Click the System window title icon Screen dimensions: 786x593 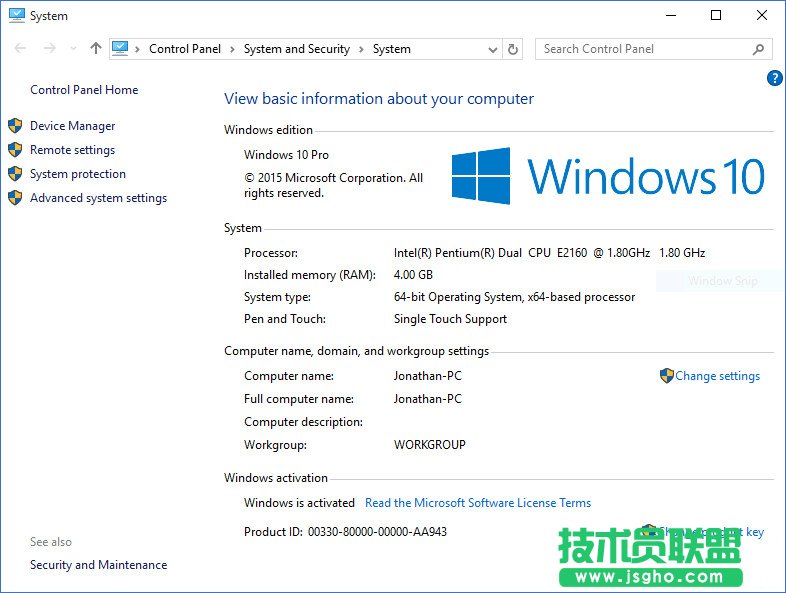17,16
